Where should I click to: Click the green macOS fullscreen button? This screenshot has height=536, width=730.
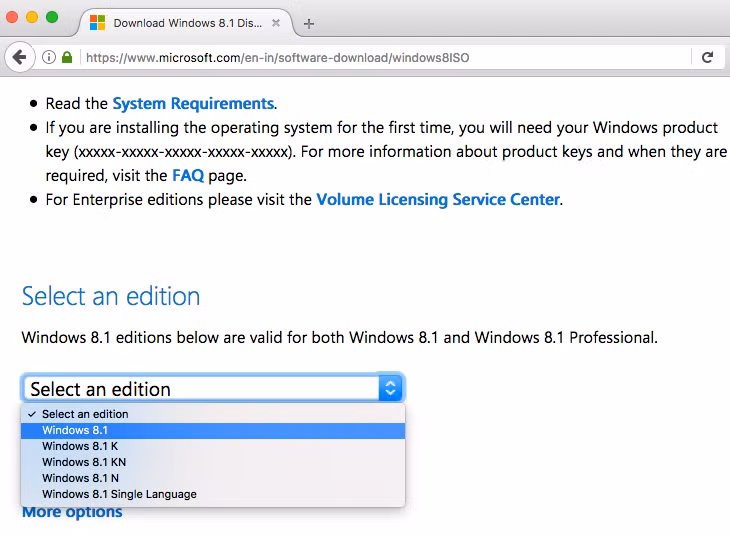click(52, 18)
